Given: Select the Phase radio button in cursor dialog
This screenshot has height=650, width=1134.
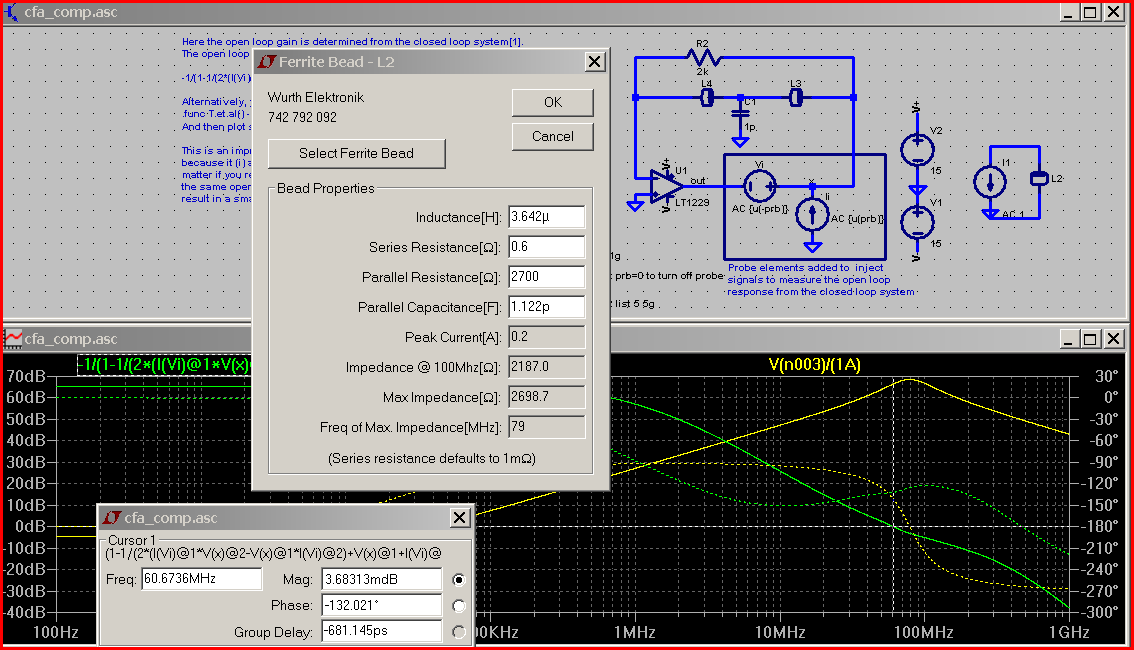Looking at the screenshot, I should [x=459, y=606].
